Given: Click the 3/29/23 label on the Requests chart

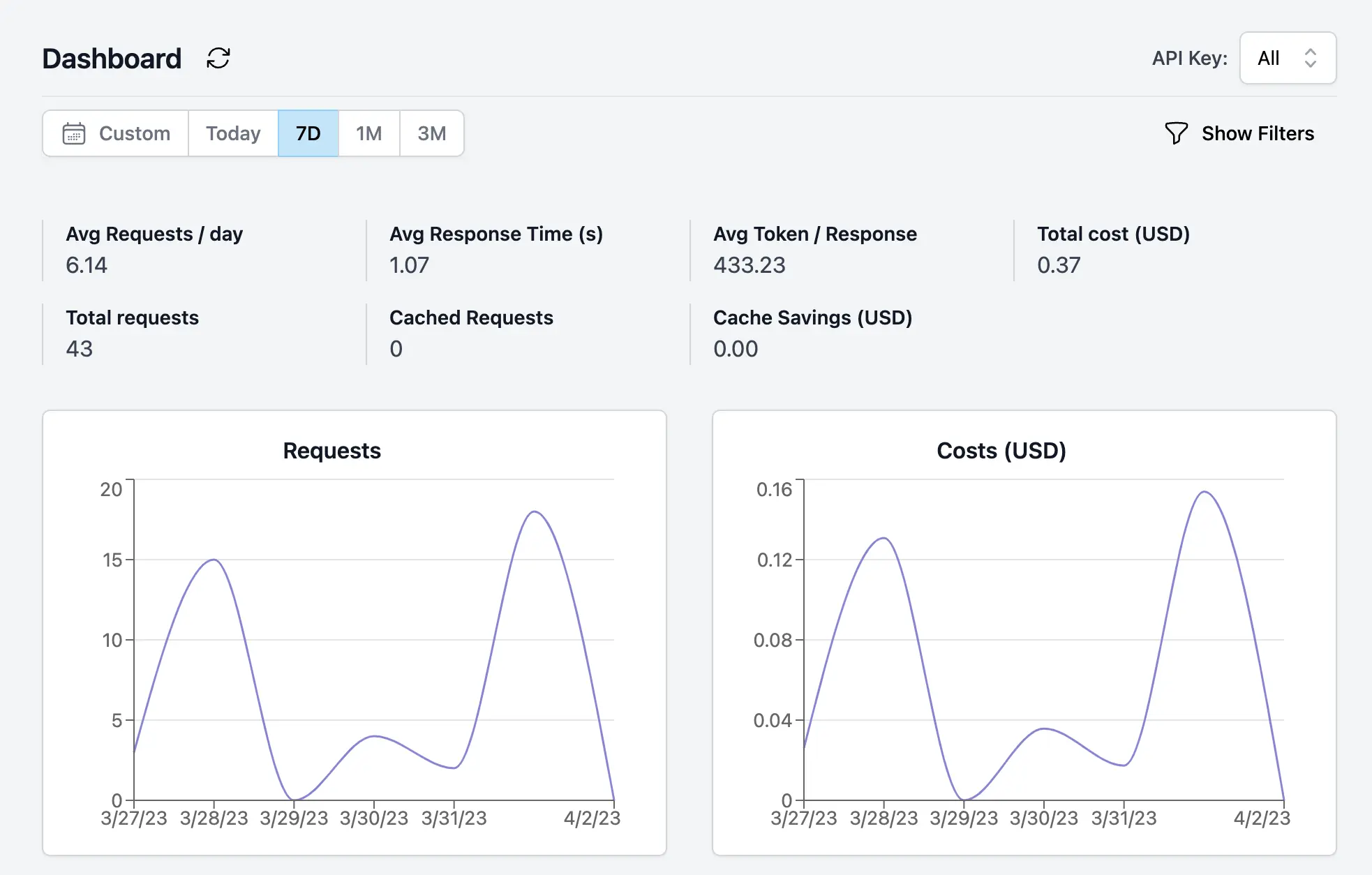Looking at the screenshot, I should 294,817.
